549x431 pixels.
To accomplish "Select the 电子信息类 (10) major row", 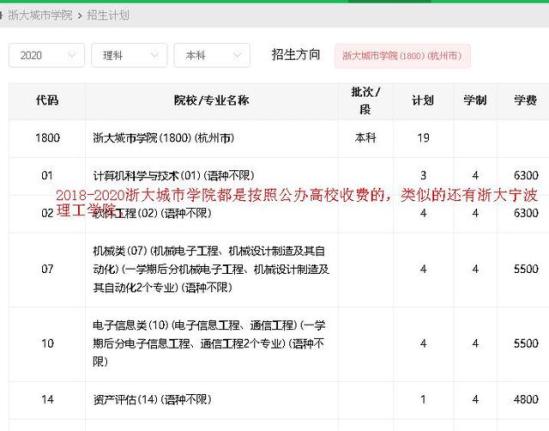I will coord(279,344).
